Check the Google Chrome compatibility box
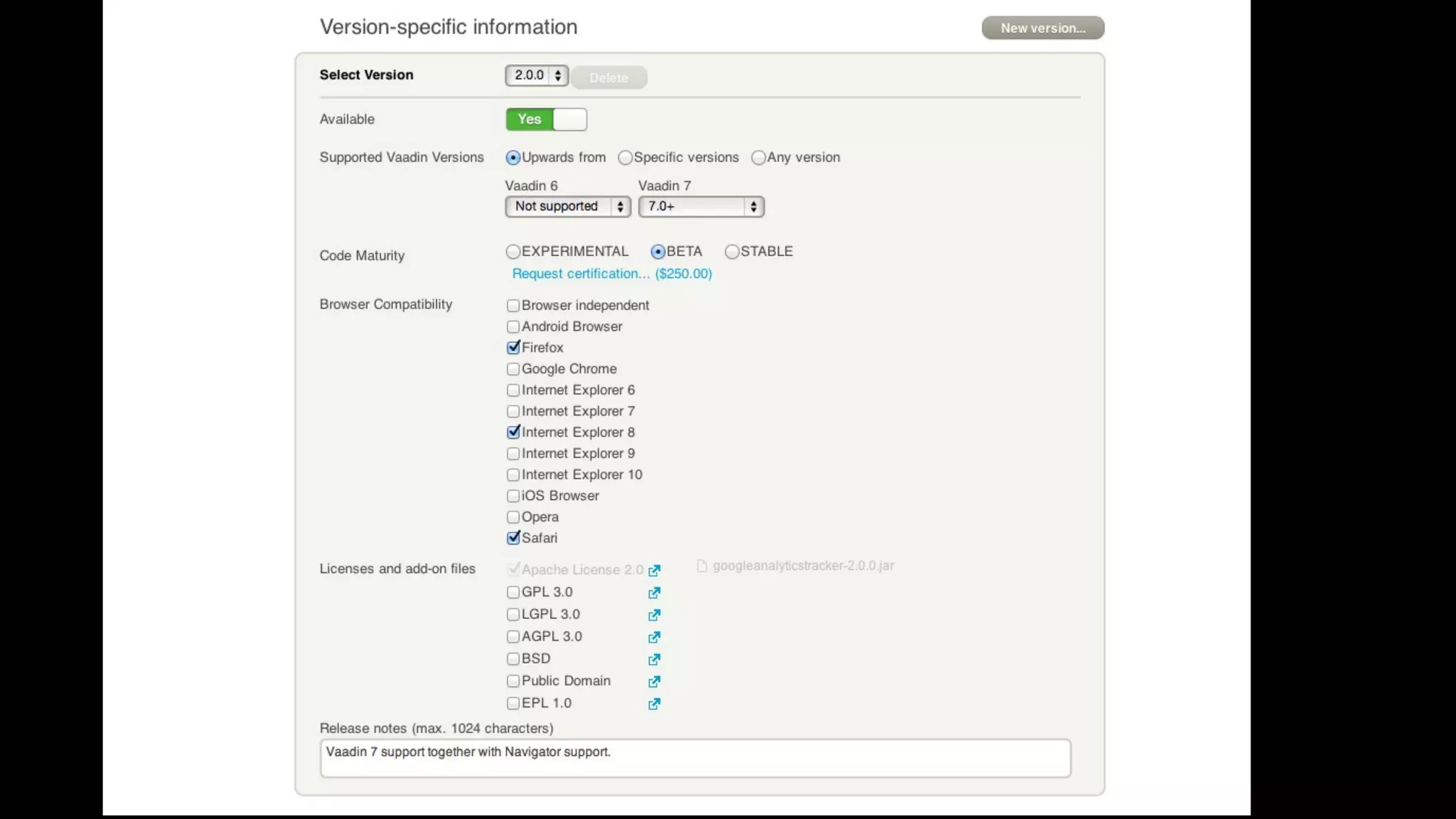This screenshot has height=819, width=1456. (x=513, y=369)
